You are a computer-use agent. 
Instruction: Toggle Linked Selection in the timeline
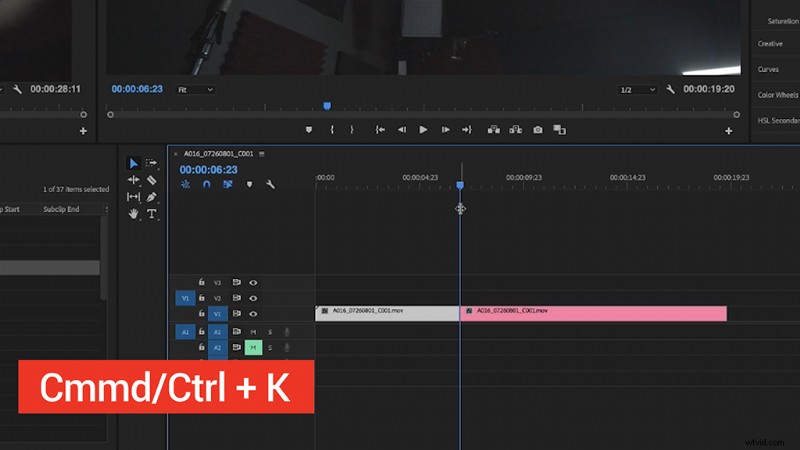pyautogui.click(x=228, y=184)
